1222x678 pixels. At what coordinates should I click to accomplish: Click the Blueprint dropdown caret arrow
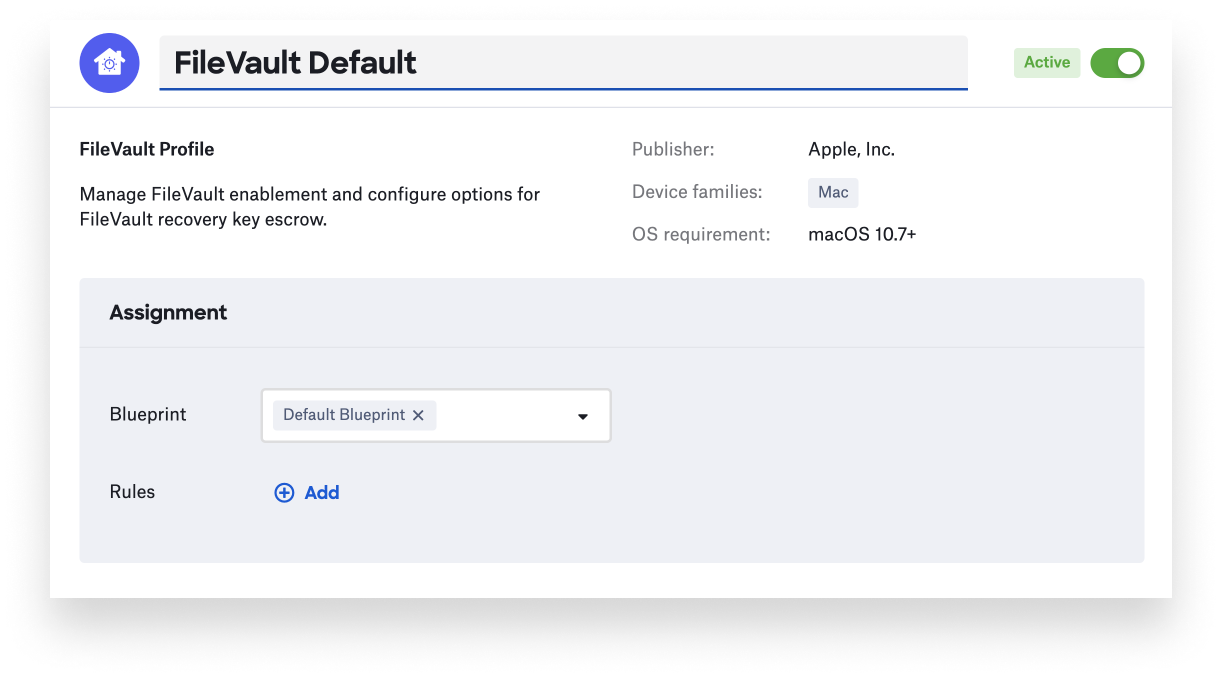click(x=582, y=415)
